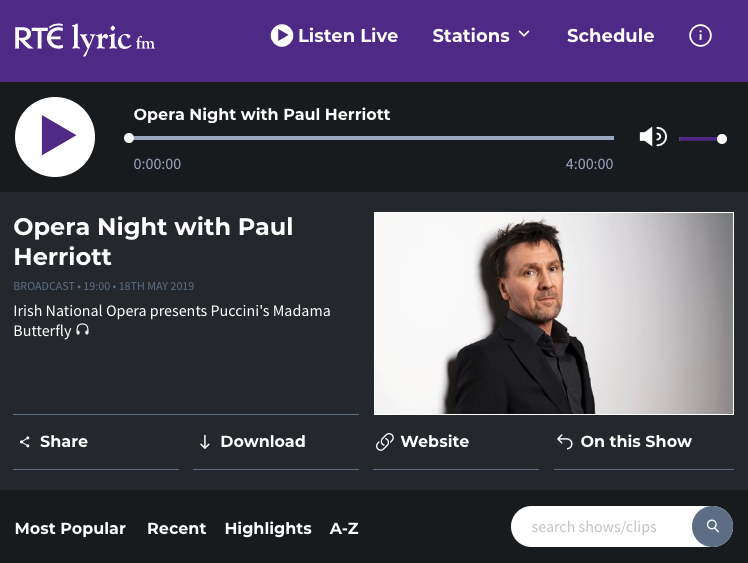Image resolution: width=748 pixels, height=563 pixels.
Task: Click into the search shows/clips field
Action: tap(600, 526)
